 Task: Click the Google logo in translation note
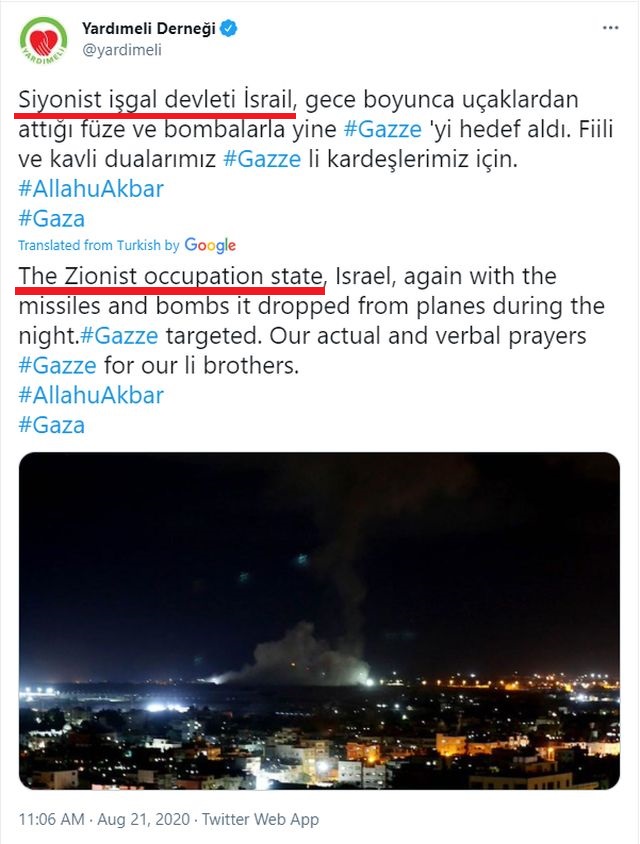[x=210, y=245]
